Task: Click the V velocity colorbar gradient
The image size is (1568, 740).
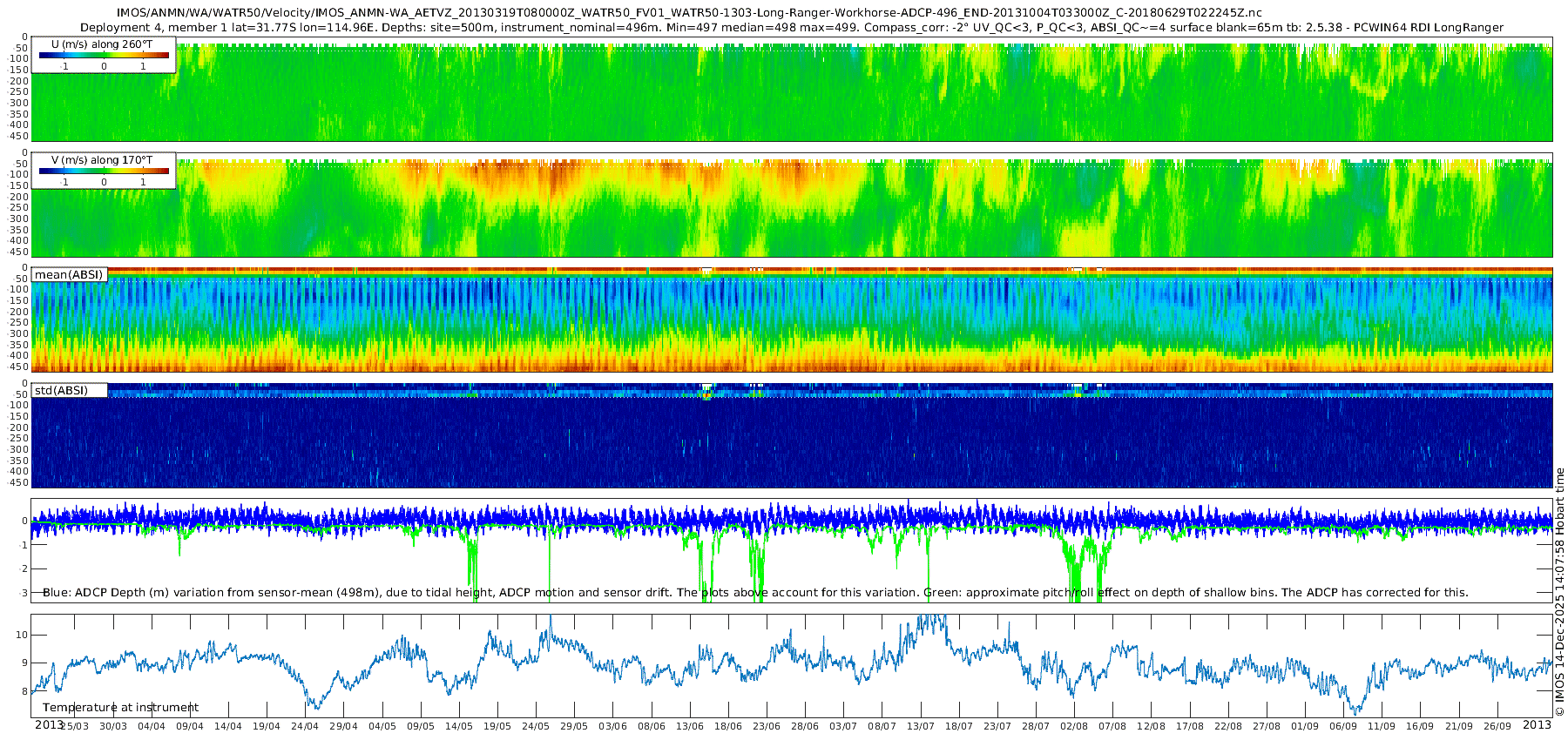Action: [104, 172]
